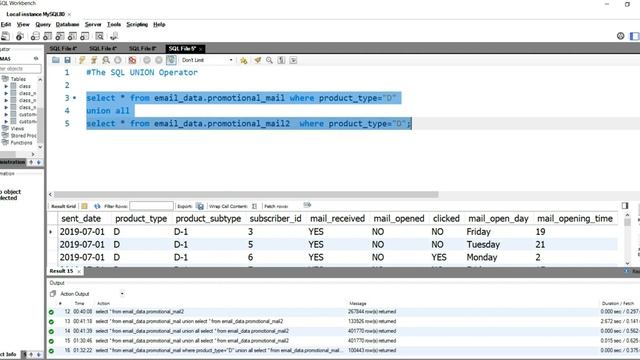Open the Action Output dropdown
Viewport: 640px width, 360px height.
tap(122, 293)
